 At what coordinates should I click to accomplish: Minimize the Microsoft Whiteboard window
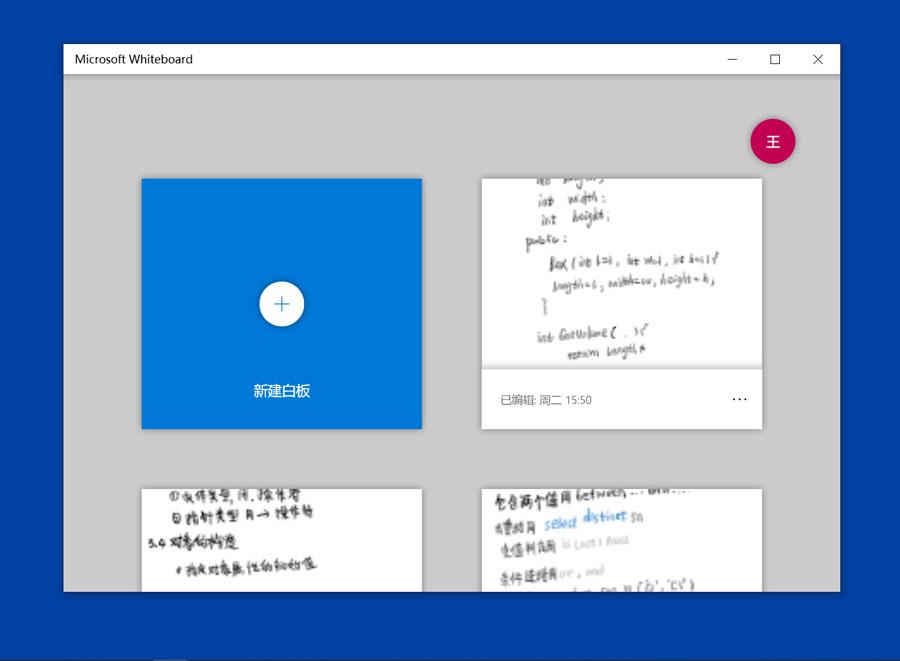point(732,59)
